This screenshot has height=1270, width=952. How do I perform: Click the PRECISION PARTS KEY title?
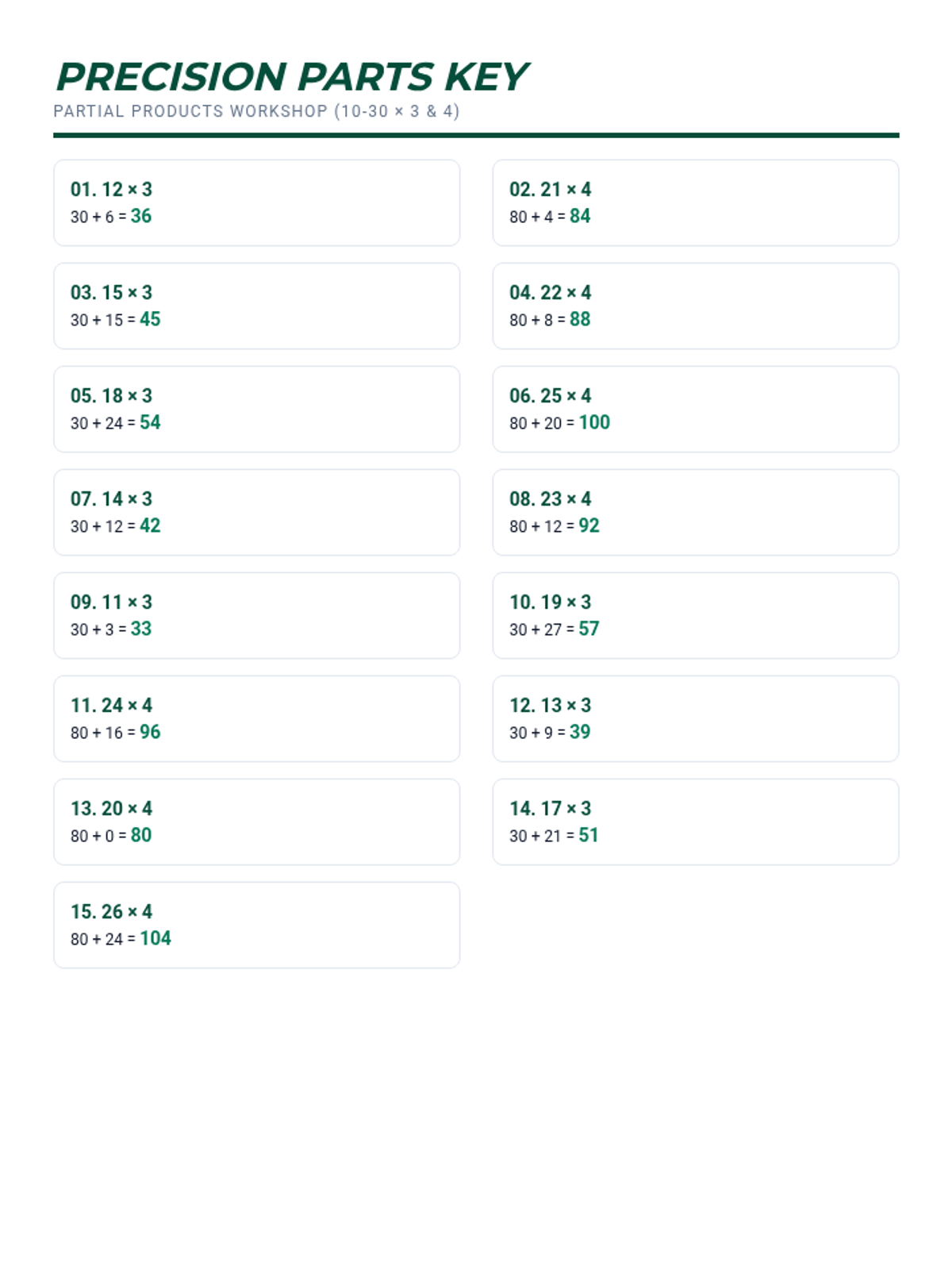[x=291, y=77]
